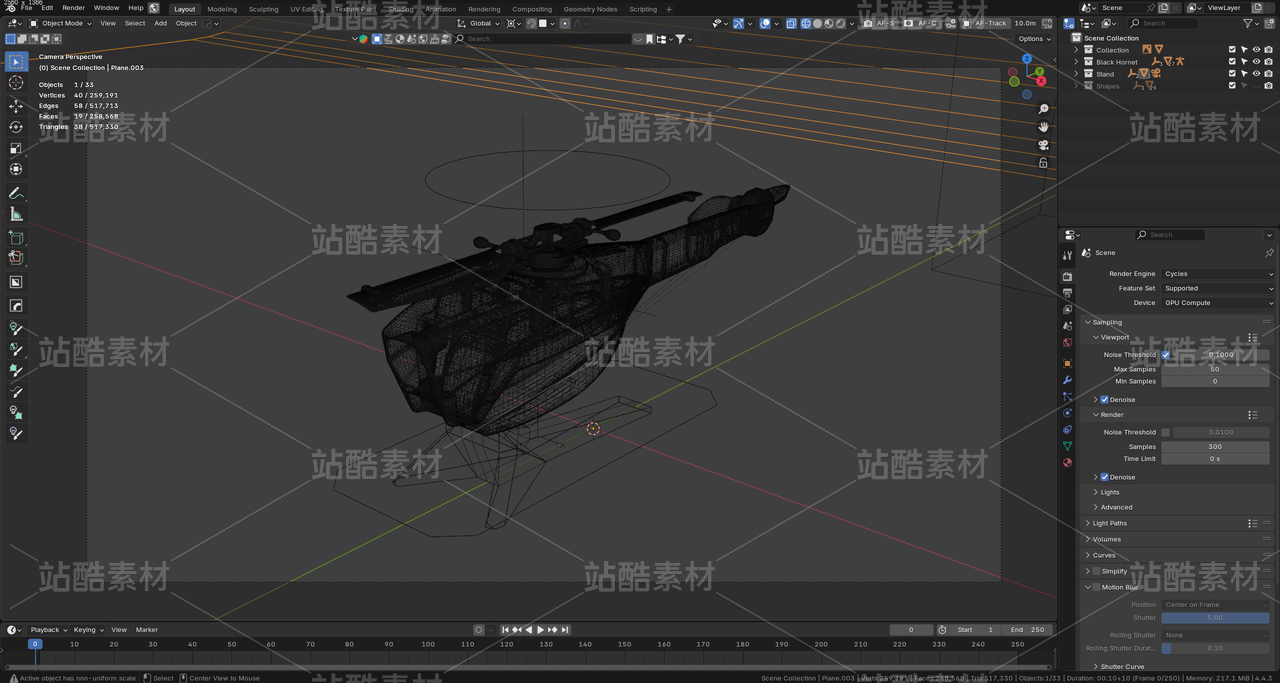Open the World properties tab icon
Viewport: 1280px width, 683px height.
coord(1067,343)
